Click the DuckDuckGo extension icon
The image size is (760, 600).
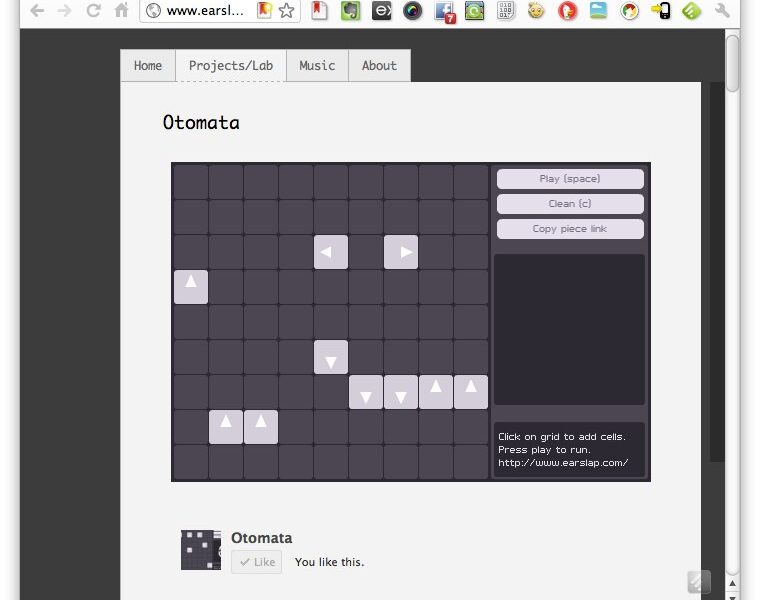click(567, 11)
